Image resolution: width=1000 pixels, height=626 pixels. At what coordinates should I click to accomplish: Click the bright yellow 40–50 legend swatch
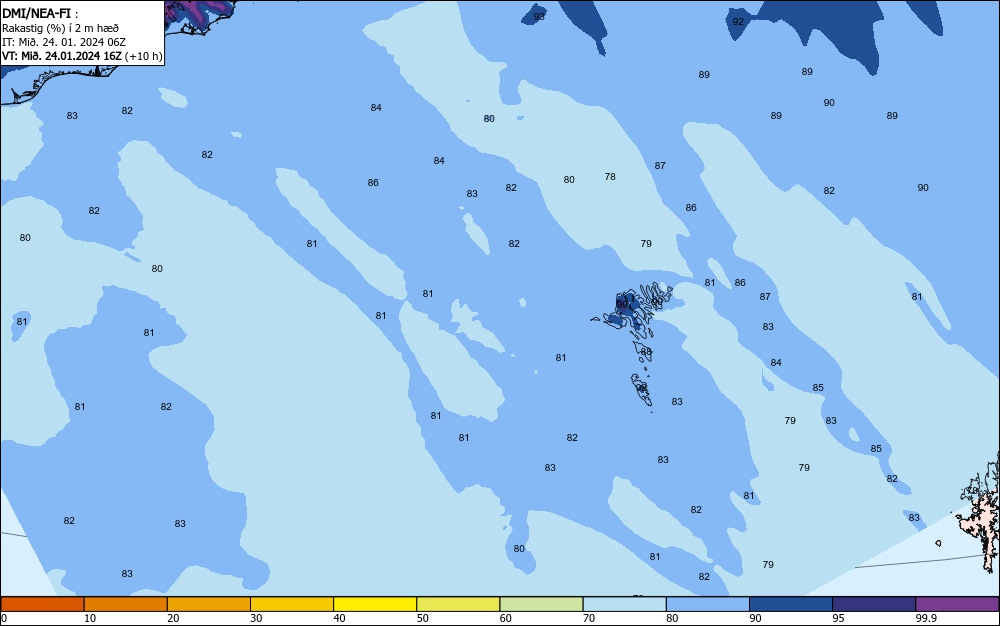375,604
